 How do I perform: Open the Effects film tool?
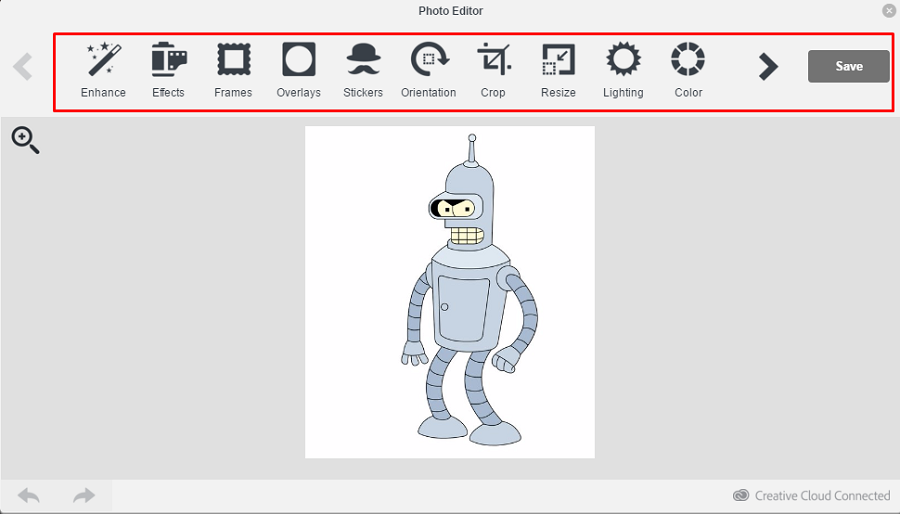pos(168,70)
